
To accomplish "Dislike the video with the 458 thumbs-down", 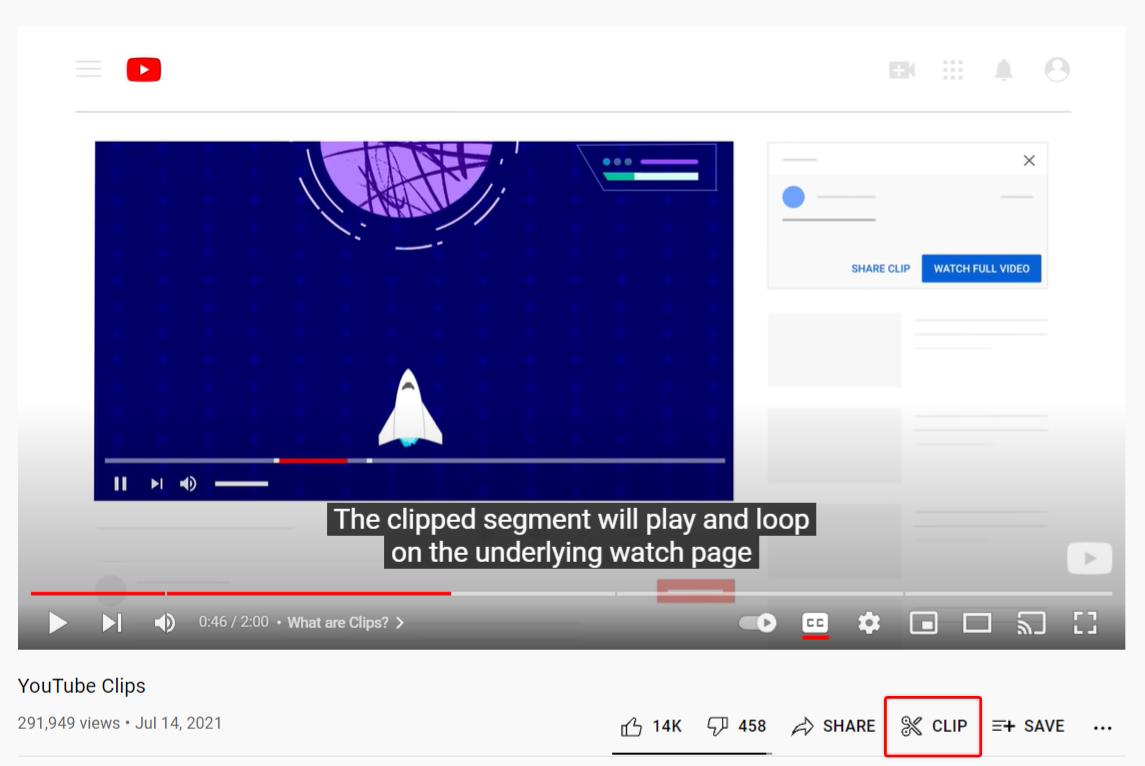I will coord(736,726).
